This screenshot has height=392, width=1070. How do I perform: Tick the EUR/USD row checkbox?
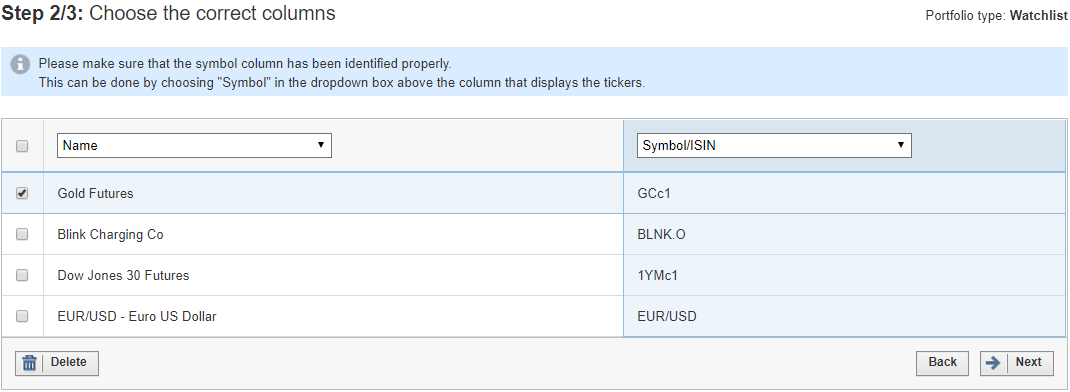22,316
